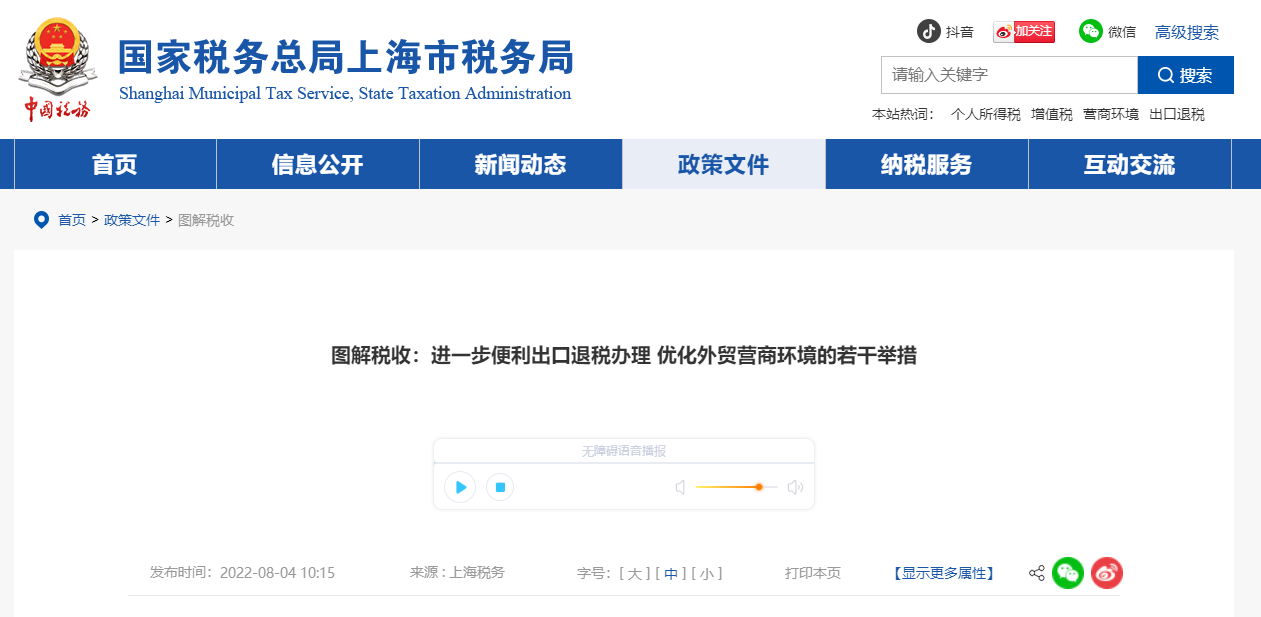
Task: Click the 发布时间 2022-08-04 10:15 text
Action: 242,573
